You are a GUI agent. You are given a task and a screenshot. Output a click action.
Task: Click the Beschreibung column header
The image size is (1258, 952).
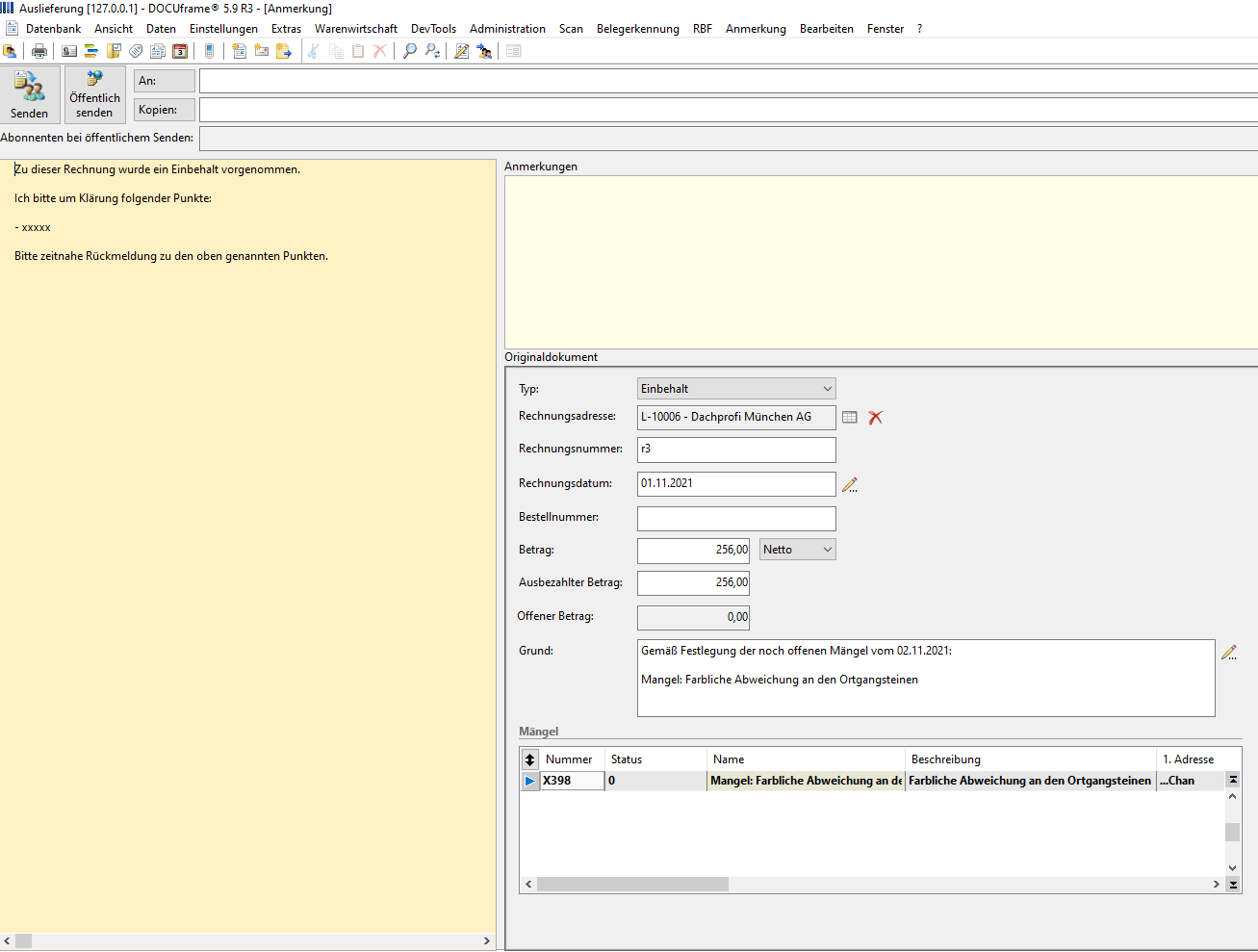coord(1030,759)
